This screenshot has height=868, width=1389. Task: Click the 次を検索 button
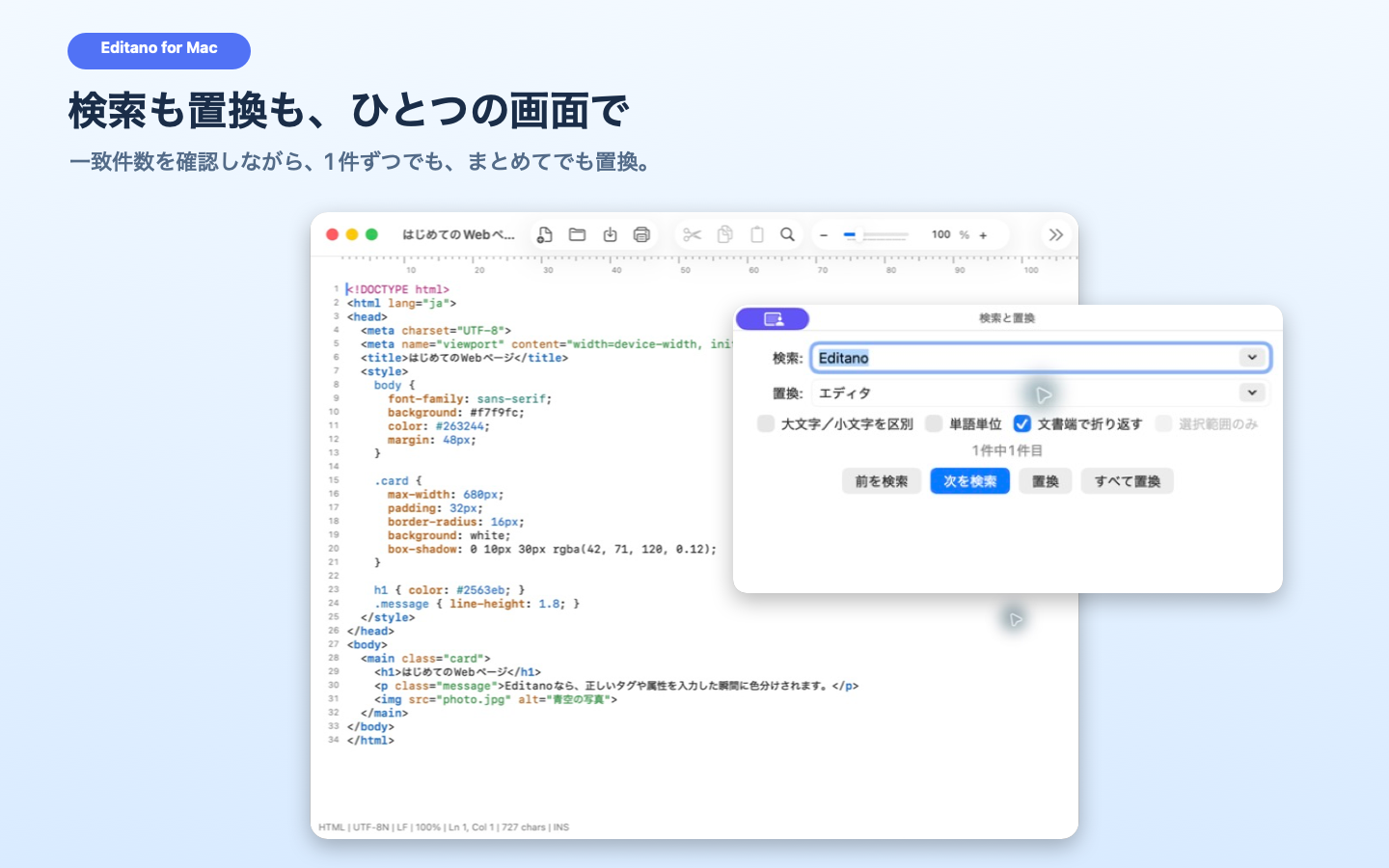(x=969, y=481)
